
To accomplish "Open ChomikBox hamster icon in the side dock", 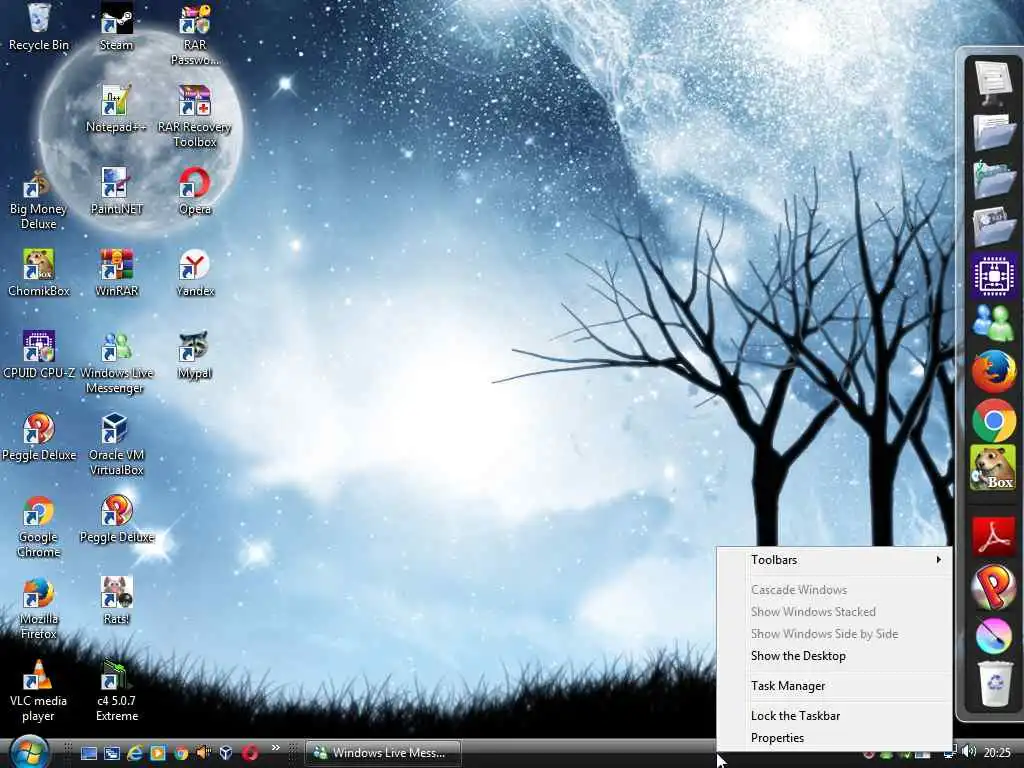I will 993,468.
